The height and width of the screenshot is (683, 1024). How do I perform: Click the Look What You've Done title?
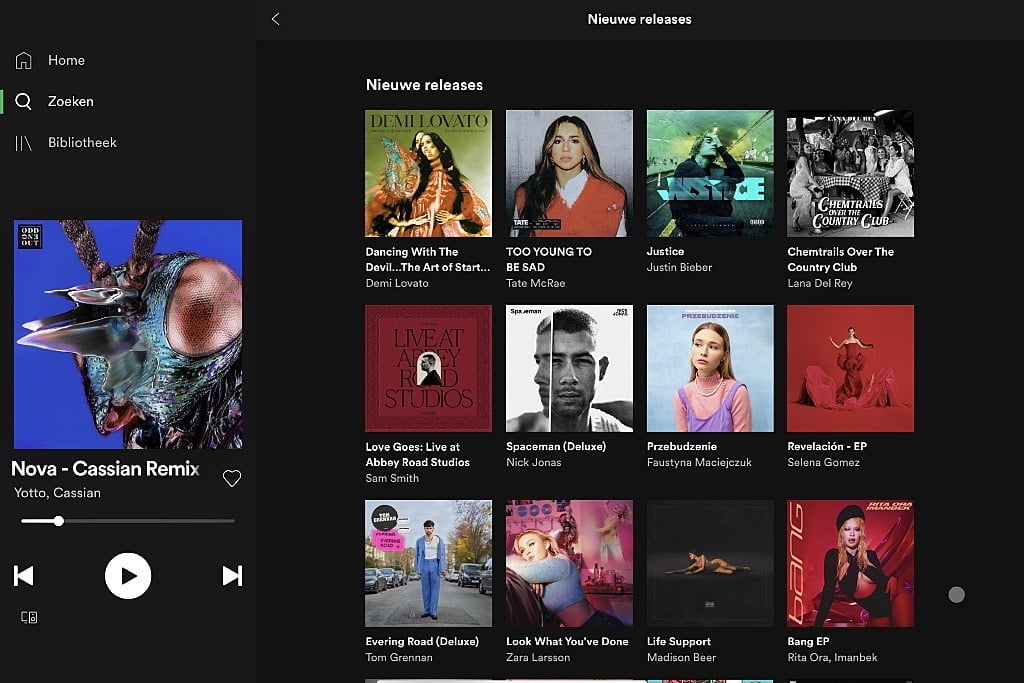click(567, 642)
